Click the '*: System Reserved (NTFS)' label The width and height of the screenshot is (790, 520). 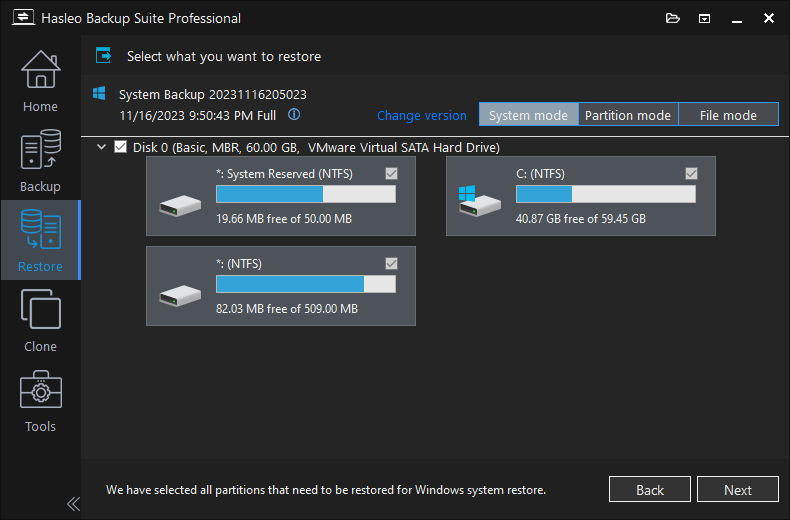point(284,174)
